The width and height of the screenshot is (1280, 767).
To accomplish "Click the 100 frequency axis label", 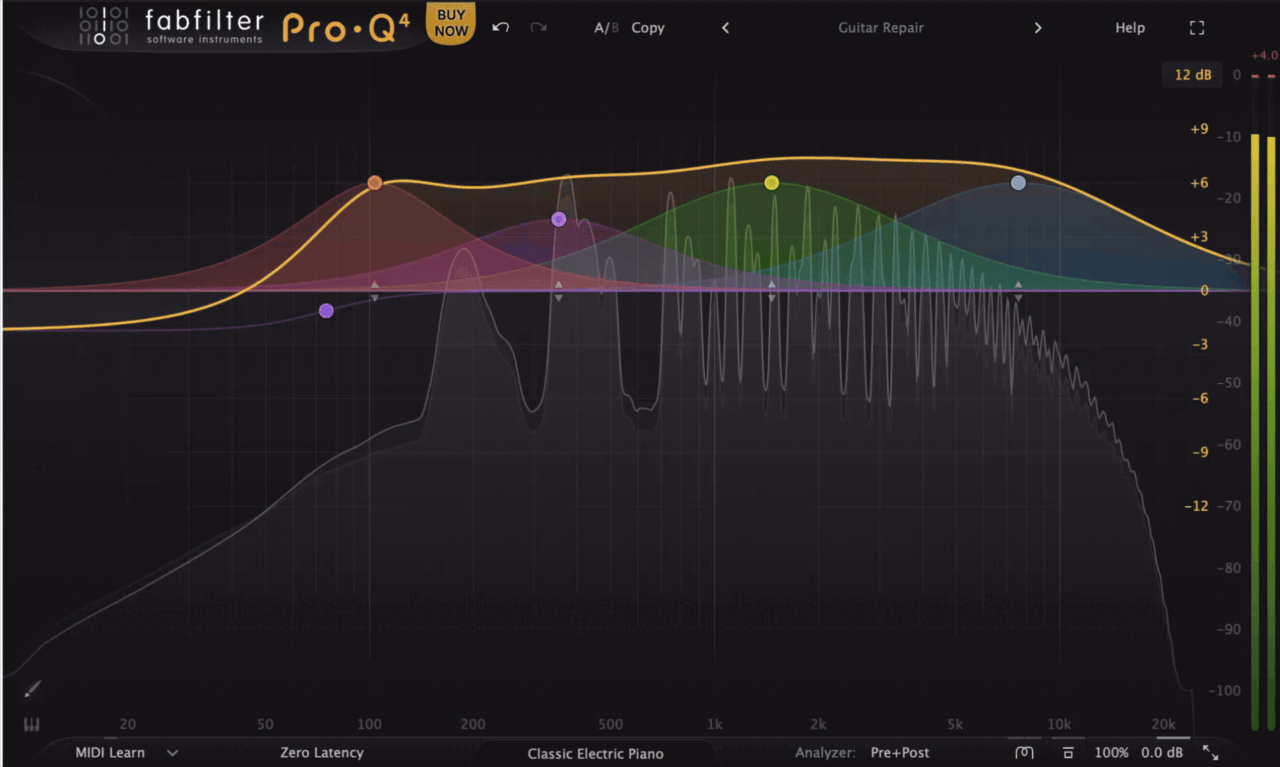I will [370, 724].
